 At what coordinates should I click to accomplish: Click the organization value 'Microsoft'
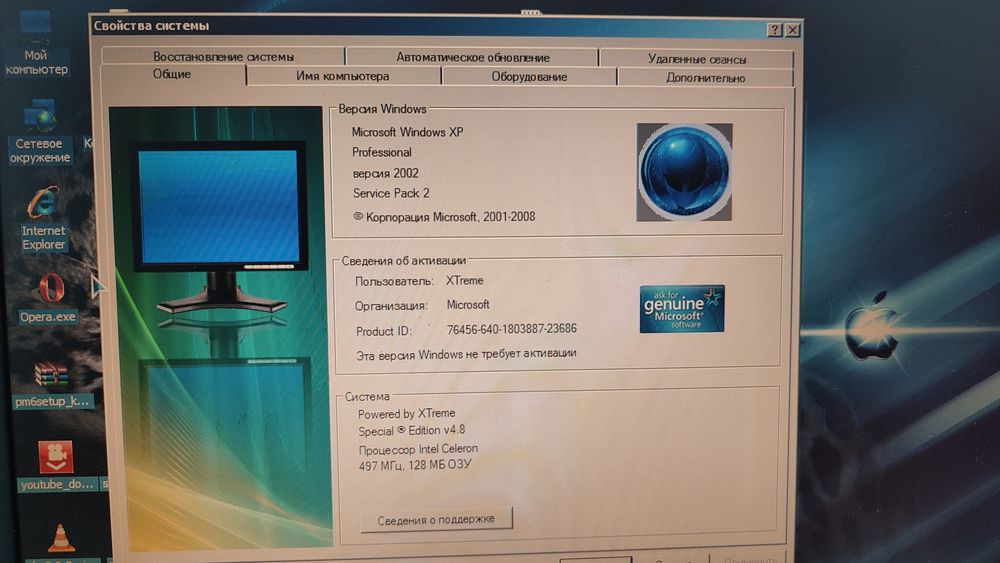pos(468,305)
